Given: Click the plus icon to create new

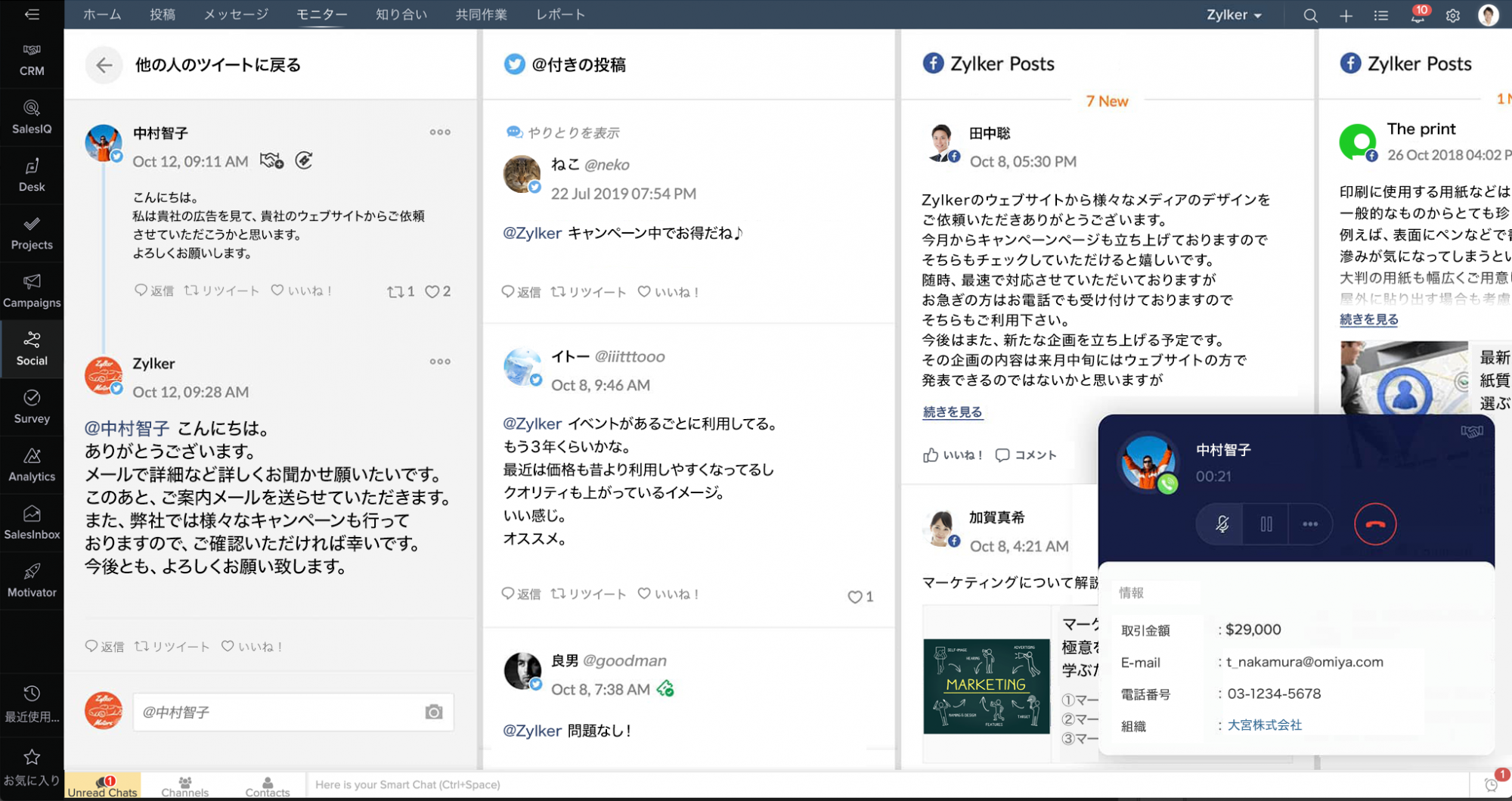Looking at the screenshot, I should [1346, 16].
